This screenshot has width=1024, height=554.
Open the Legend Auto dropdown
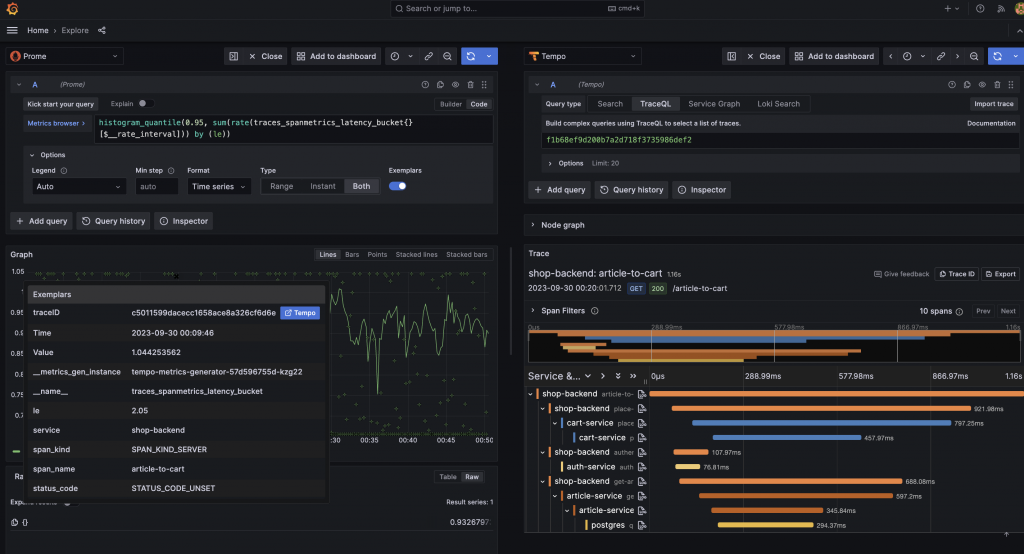coord(77,186)
